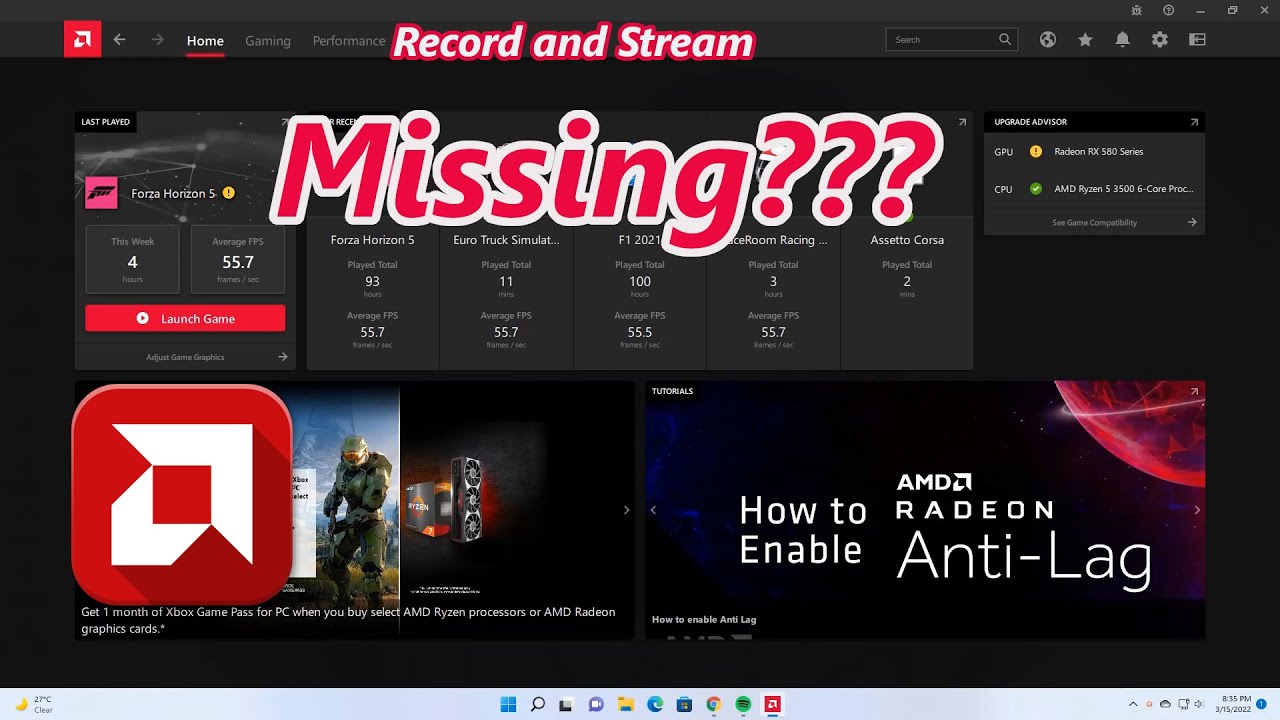The image size is (1280, 720).
Task: Open Adjust Game Graphics link
Action: (x=185, y=357)
